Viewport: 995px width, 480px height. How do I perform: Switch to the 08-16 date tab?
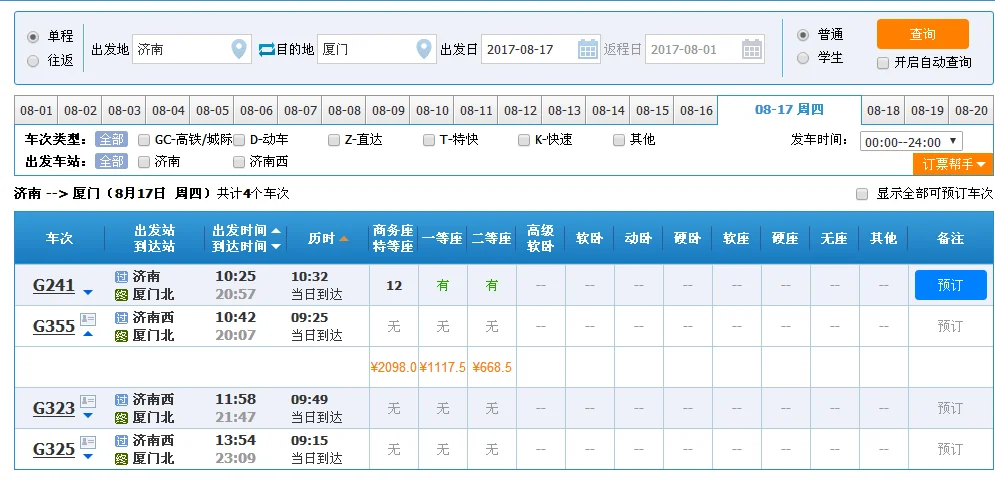click(x=696, y=111)
